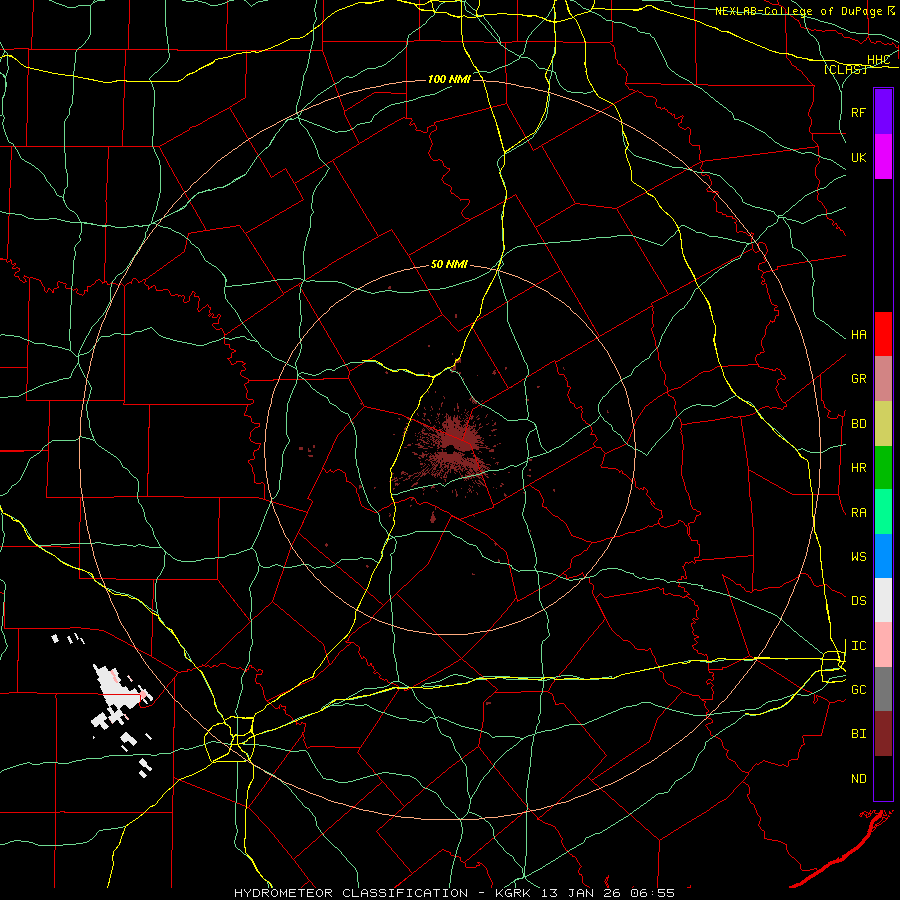Click the 'RF' legend label
The height and width of the screenshot is (900, 900).
(858, 112)
